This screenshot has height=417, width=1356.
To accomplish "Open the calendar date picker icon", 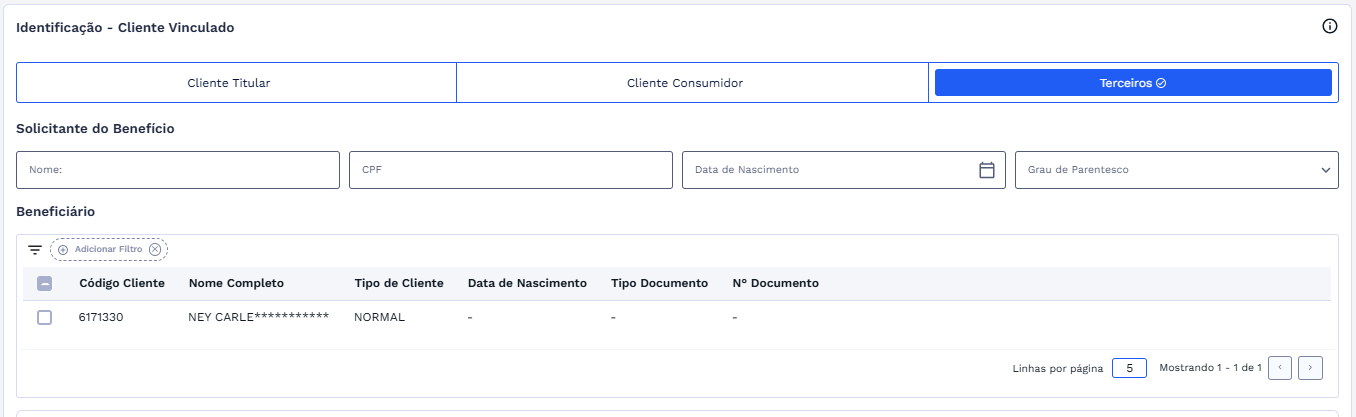I will pos(986,170).
